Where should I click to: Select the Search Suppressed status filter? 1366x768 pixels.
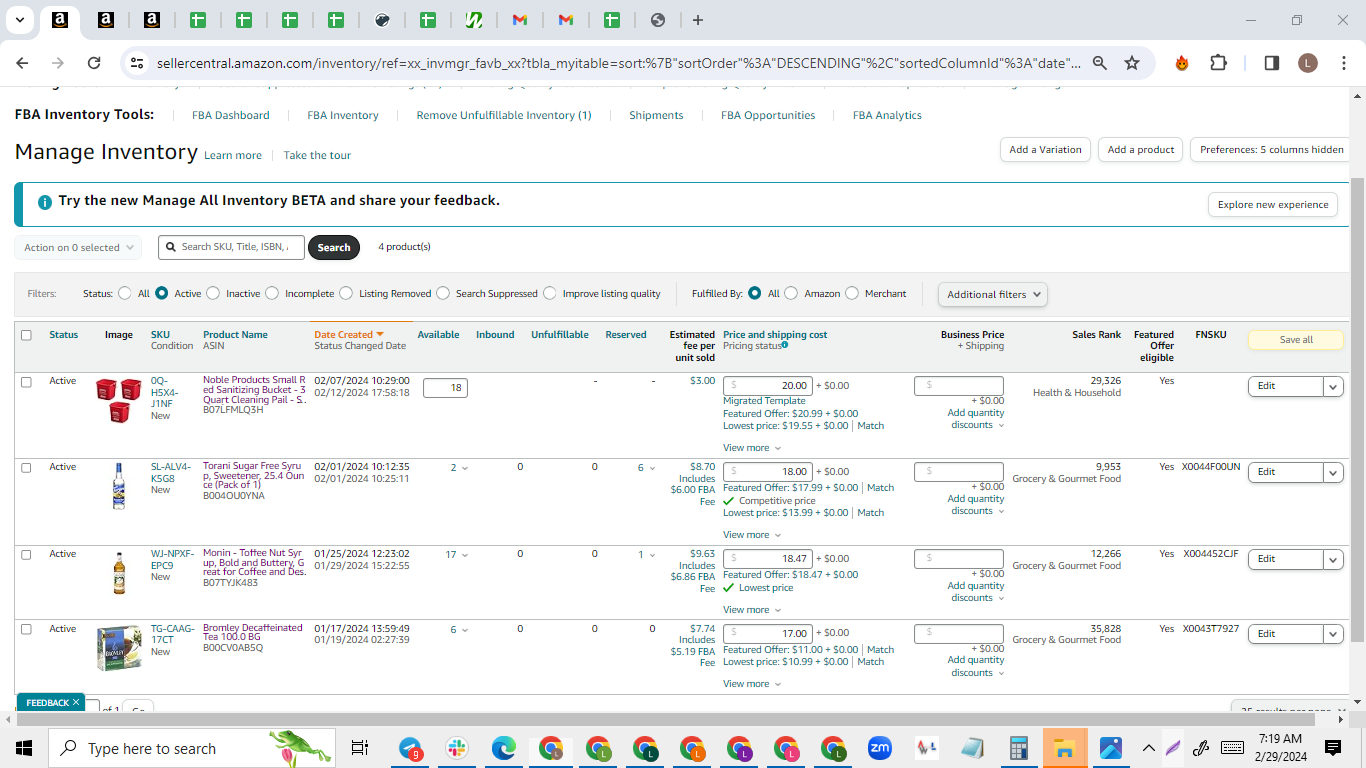click(x=443, y=294)
